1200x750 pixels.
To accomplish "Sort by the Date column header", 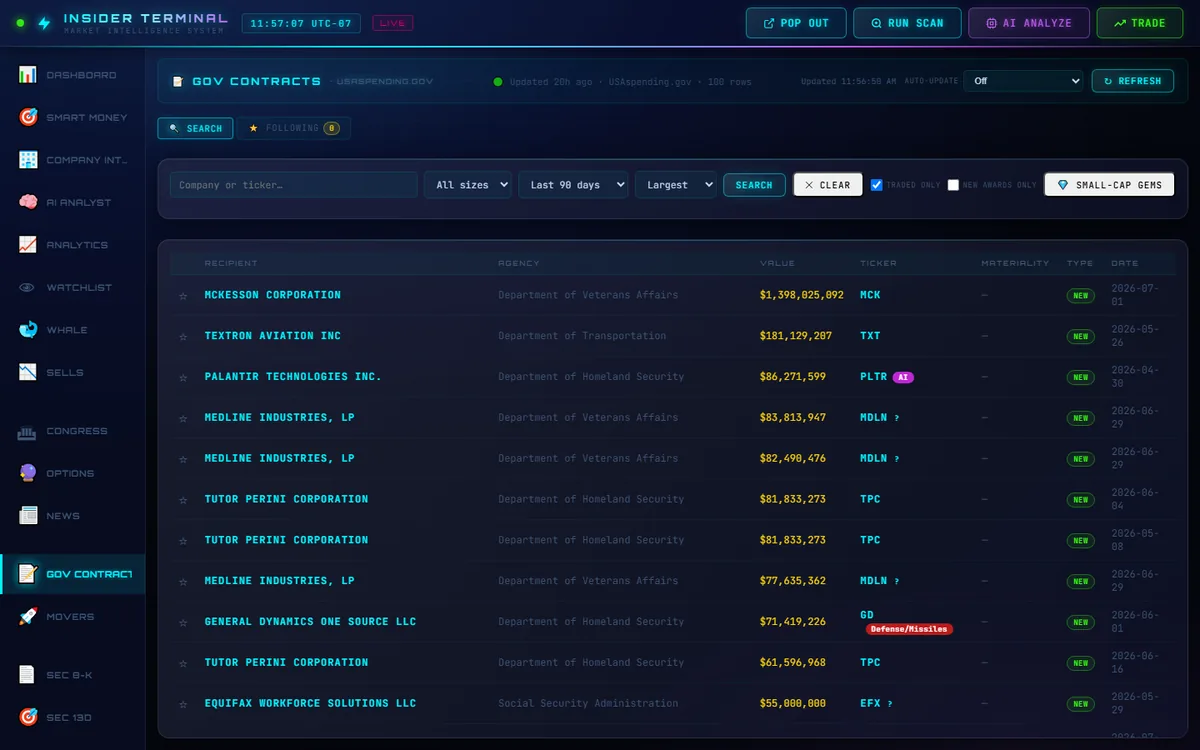I will click(1124, 263).
